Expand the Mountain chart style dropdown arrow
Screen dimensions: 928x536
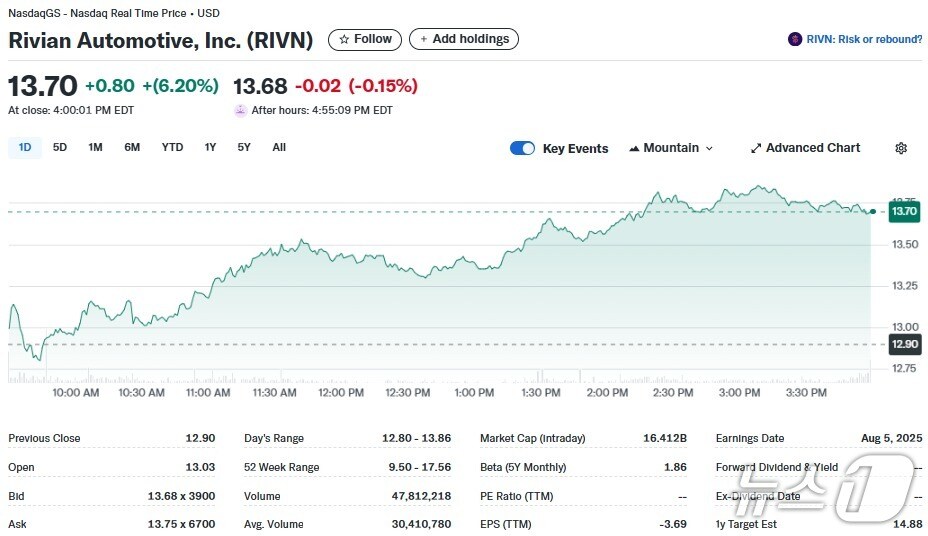coord(710,148)
